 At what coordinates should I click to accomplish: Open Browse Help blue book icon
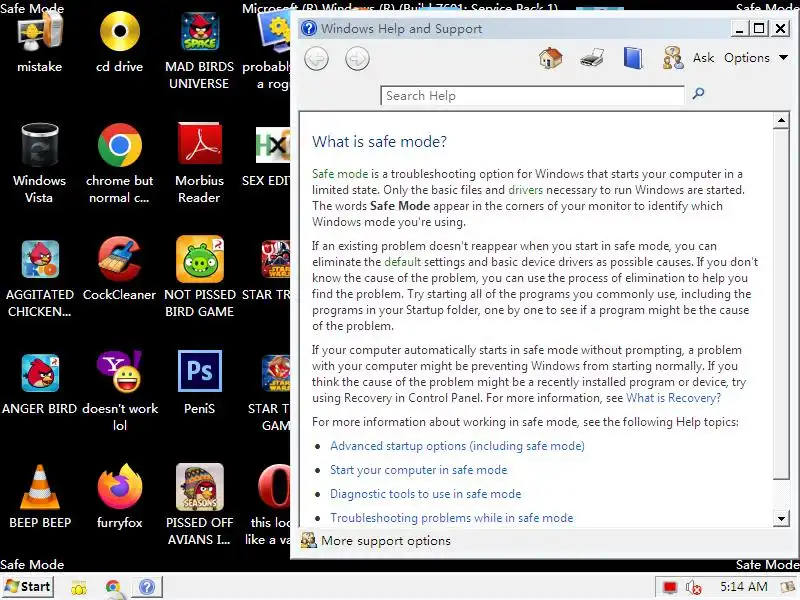(x=633, y=58)
